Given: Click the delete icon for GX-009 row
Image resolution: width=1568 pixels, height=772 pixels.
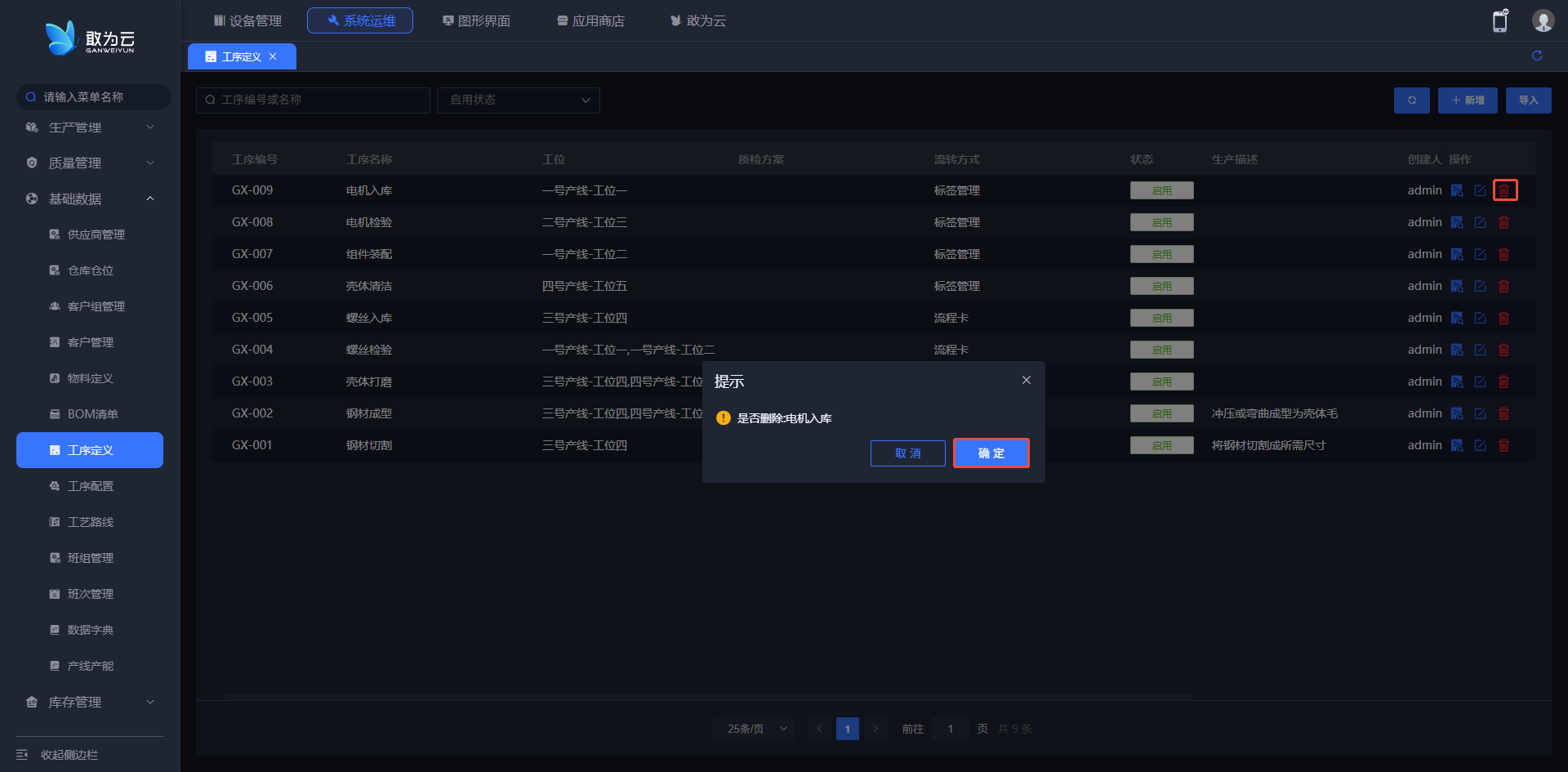Looking at the screenshot, I should pyautogui.click(x=1504, y=190).
